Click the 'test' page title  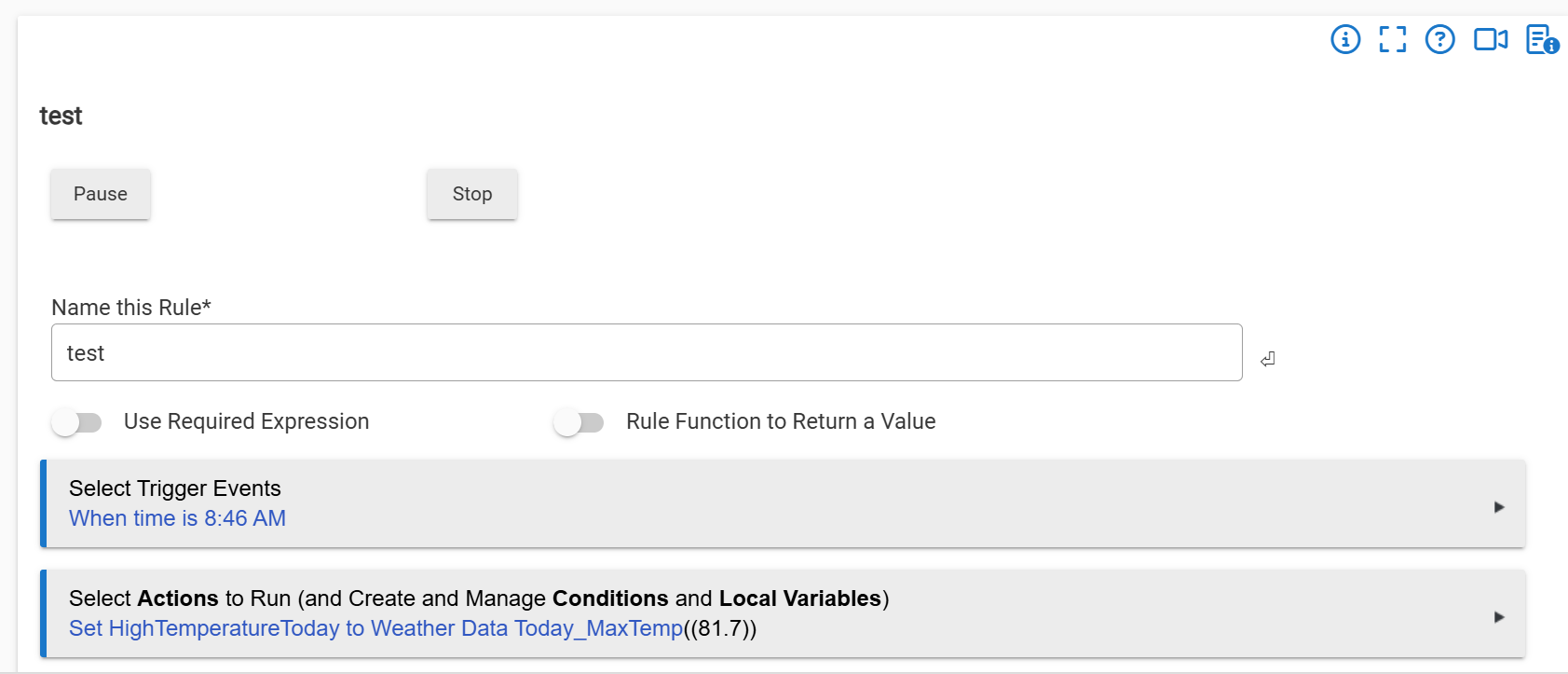[x=61, y=116]
